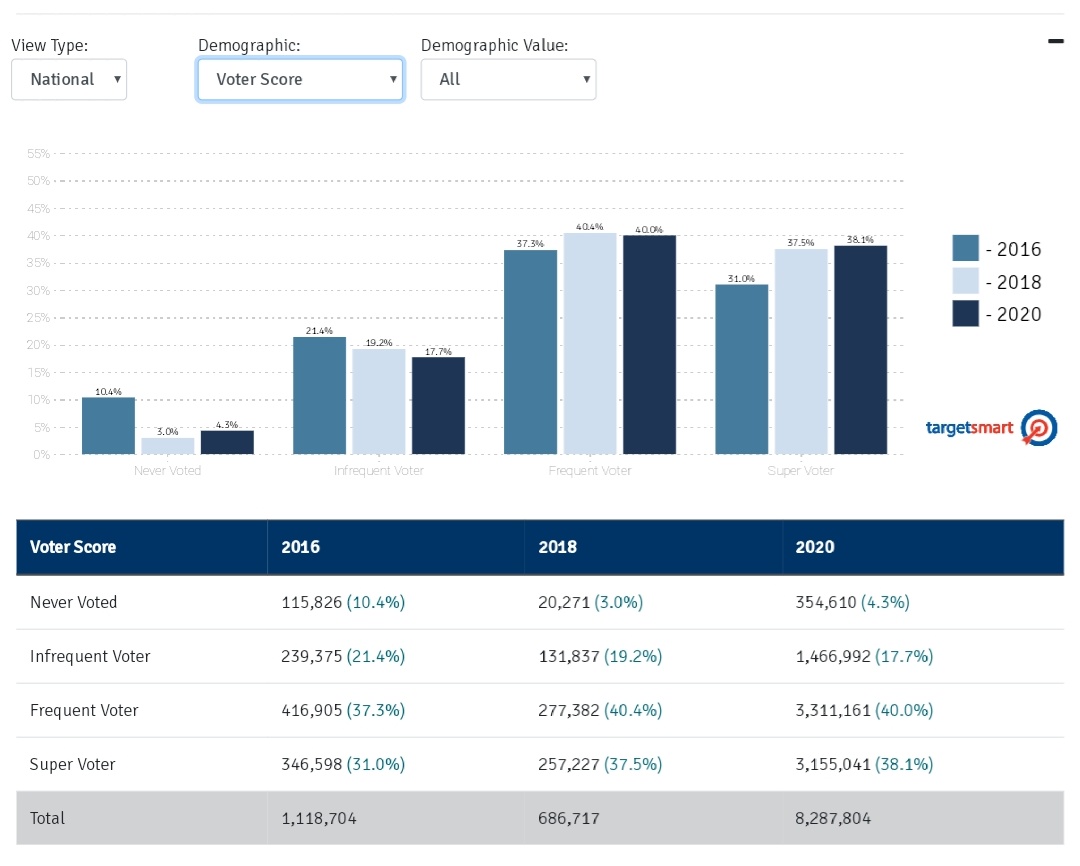Click the 2016 Never Voted bar (10.4%)
The image size is (1080, 866).
(x=108, y=426)
